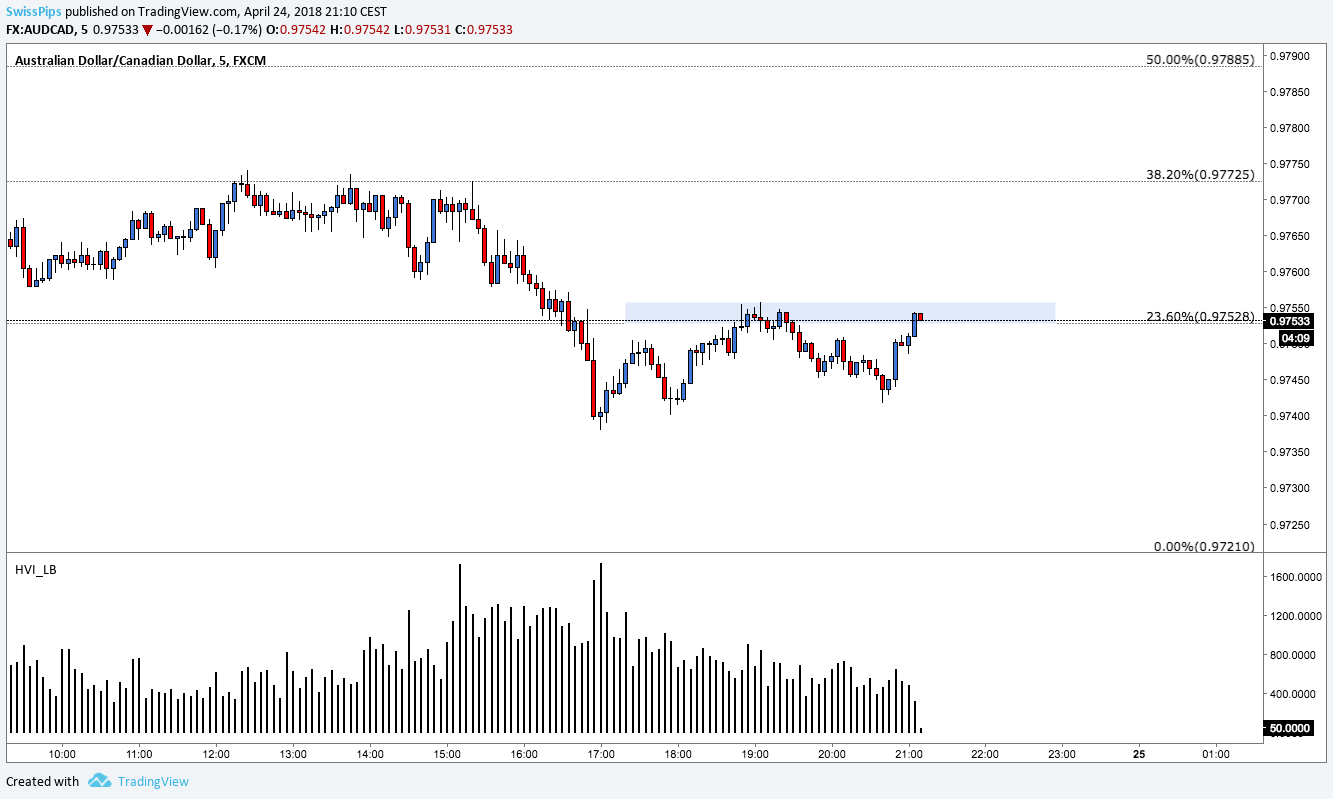
Task: Select the 0.00%(0.97210) Fibonacci label
Action: click(x=1204, y=546)
